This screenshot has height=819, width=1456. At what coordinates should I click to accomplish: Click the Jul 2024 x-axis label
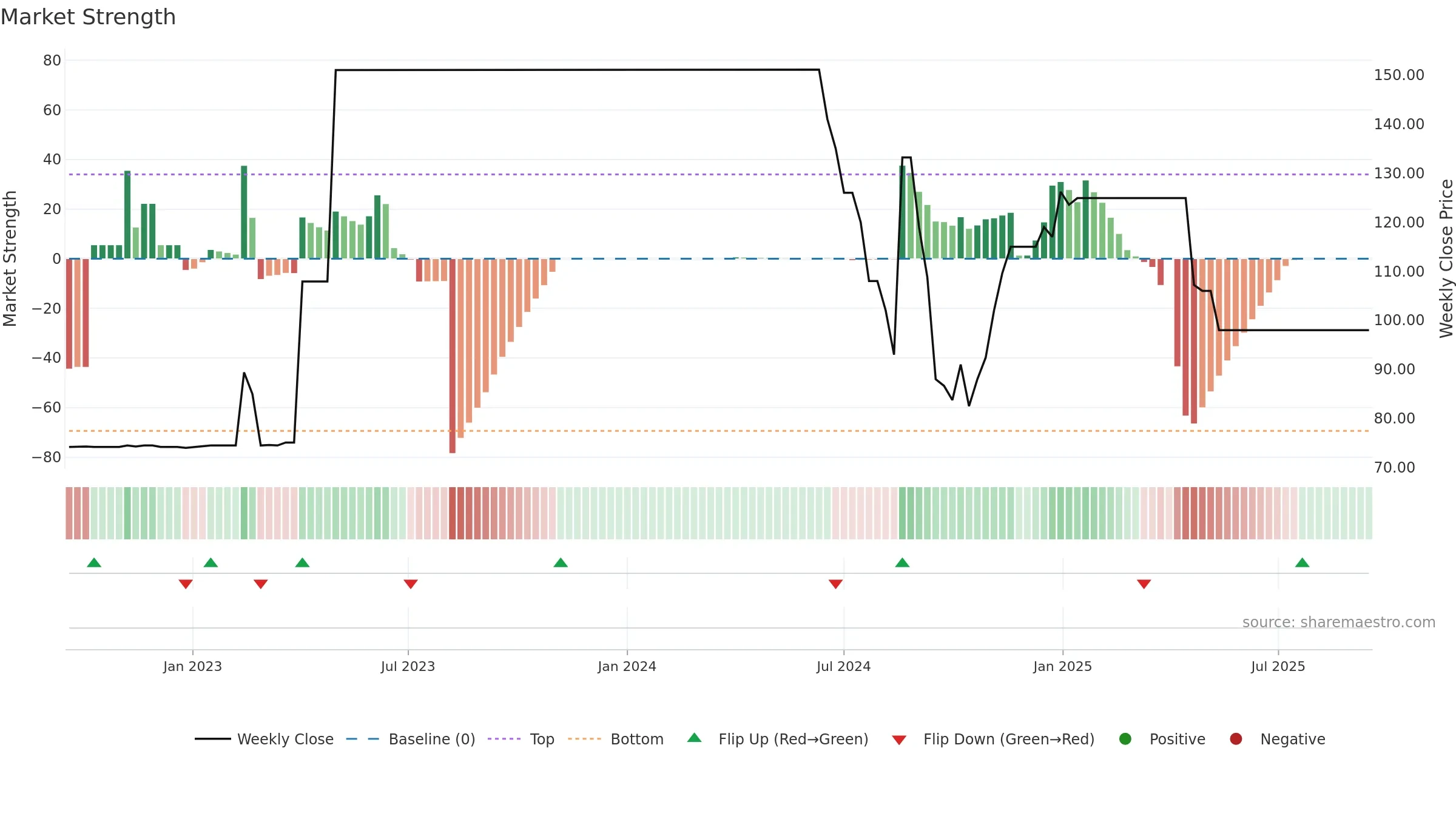843,667
